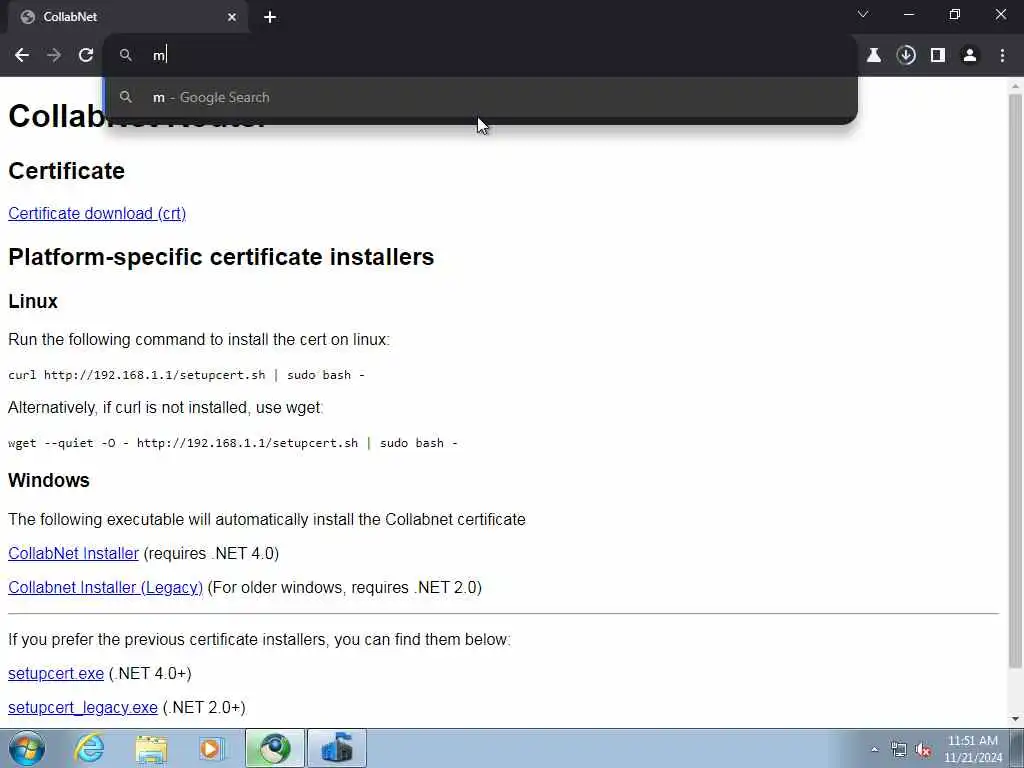
Task: Download setupcert_legacy.exe link
Action: point(82,707)
